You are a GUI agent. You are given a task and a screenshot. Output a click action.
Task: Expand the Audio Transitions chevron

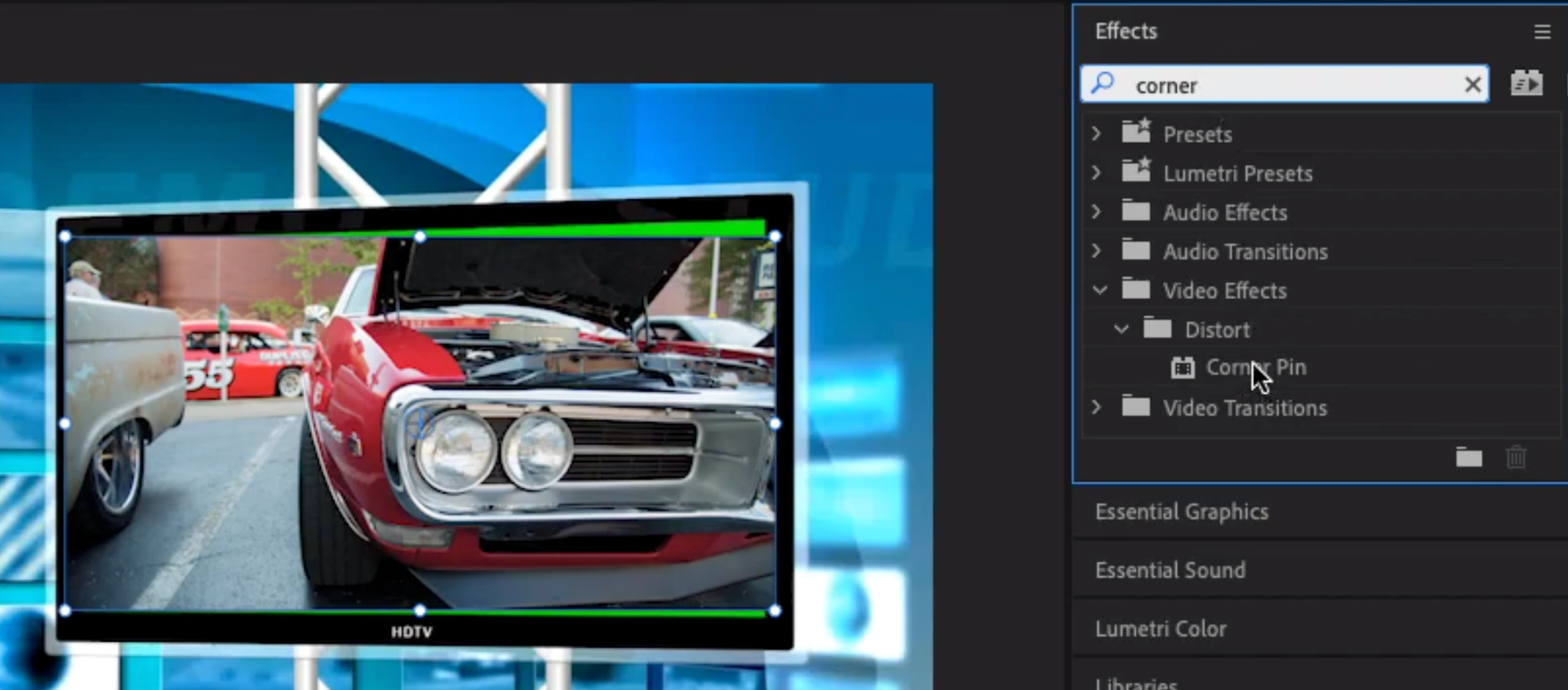pos(1096,251)
